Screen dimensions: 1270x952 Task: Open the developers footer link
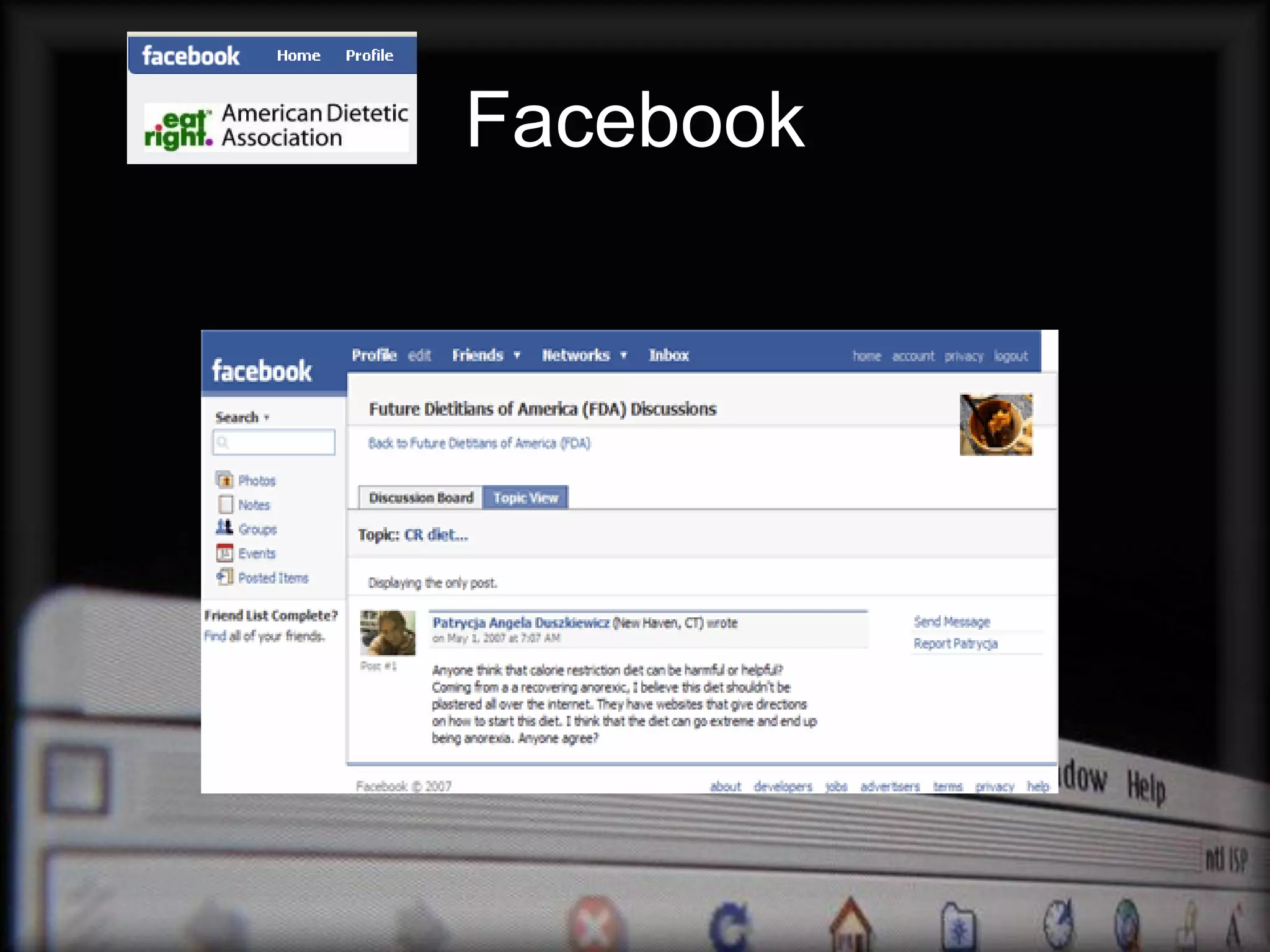coord(783,787)
